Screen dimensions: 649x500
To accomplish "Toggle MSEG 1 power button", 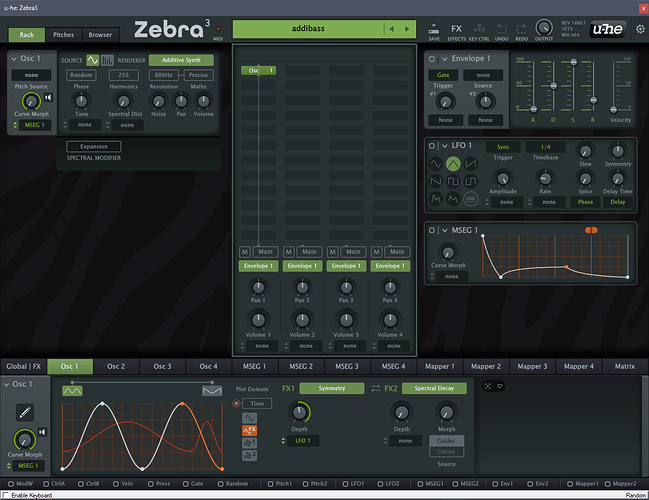I will [x=432, y=230].
